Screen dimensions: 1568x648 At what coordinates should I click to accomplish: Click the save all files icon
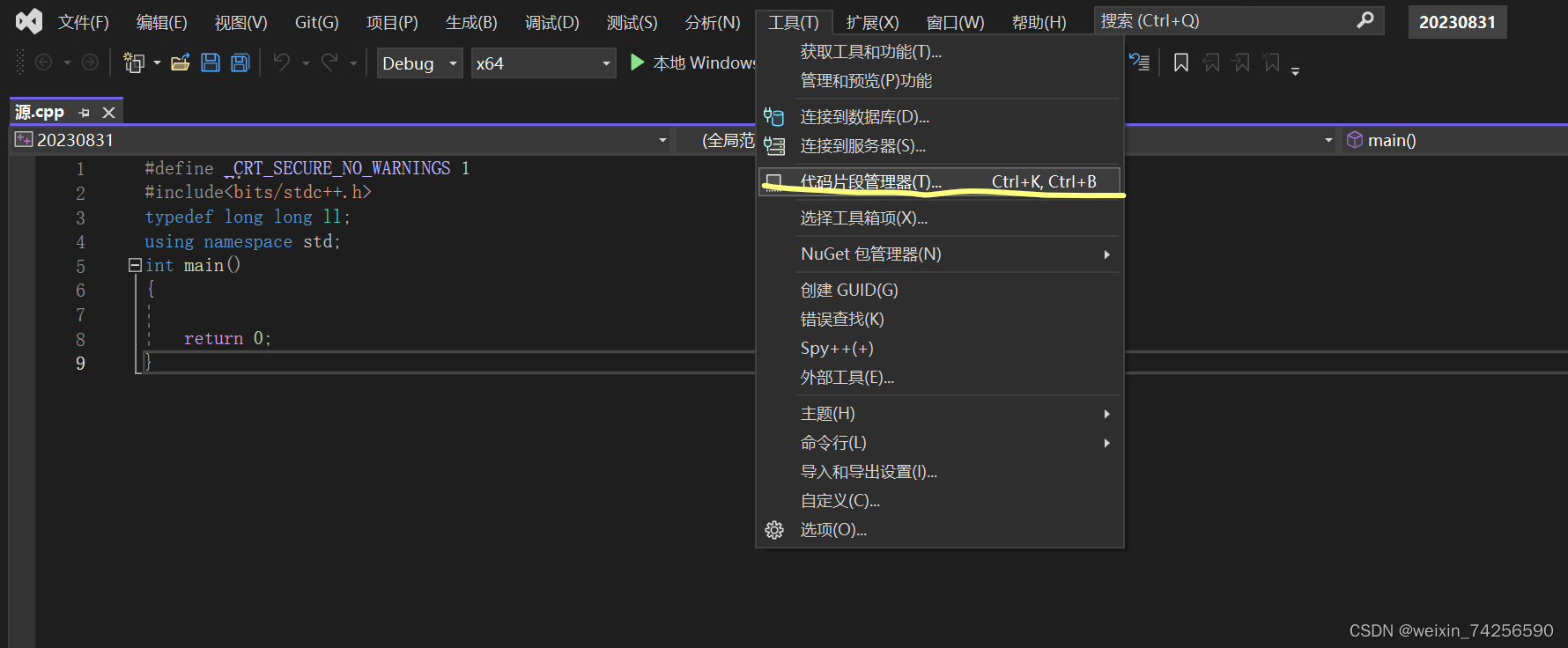(240, 63)
